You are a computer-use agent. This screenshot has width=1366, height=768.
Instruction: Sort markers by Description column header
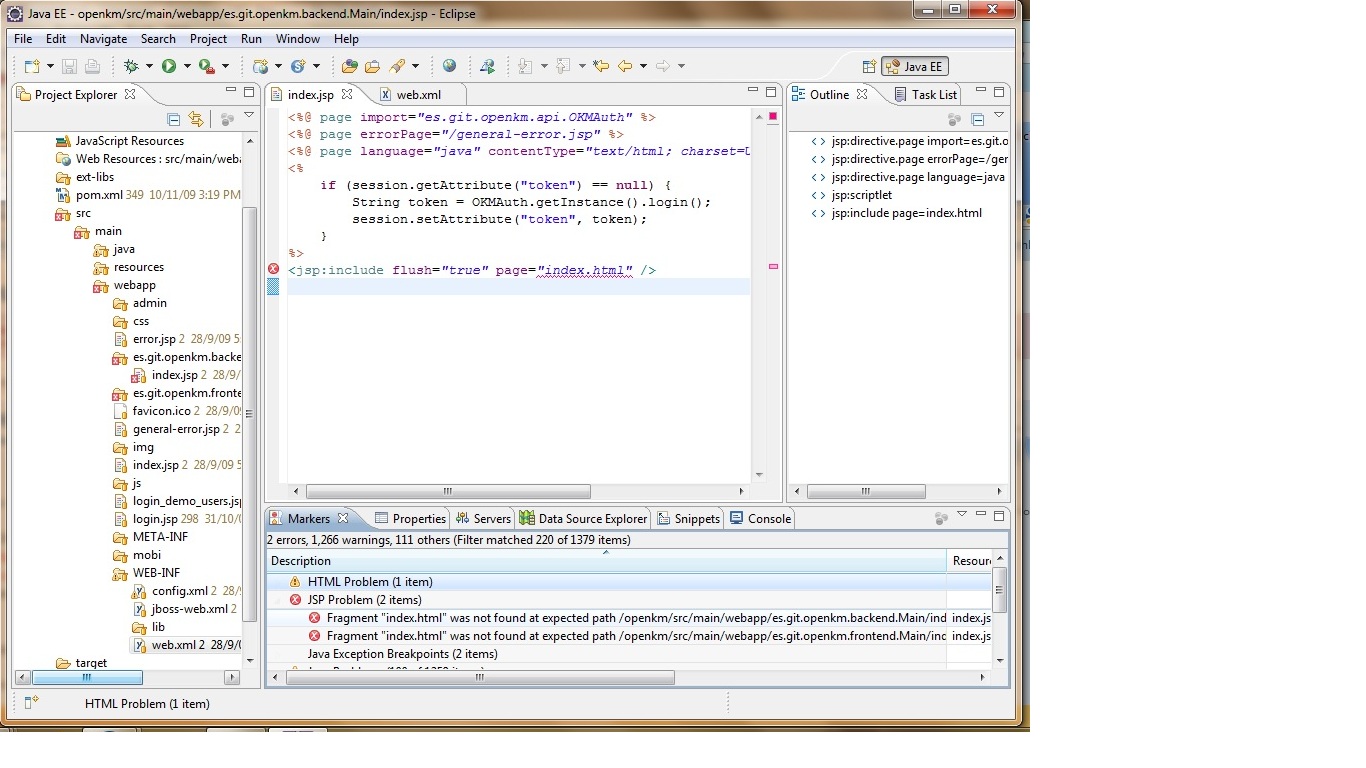(606, 561)
